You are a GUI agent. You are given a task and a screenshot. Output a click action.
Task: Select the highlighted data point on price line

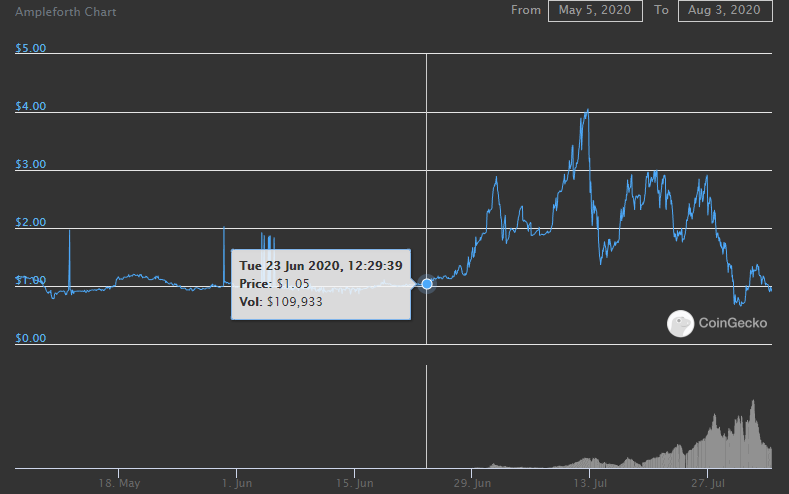pos(427,284)
